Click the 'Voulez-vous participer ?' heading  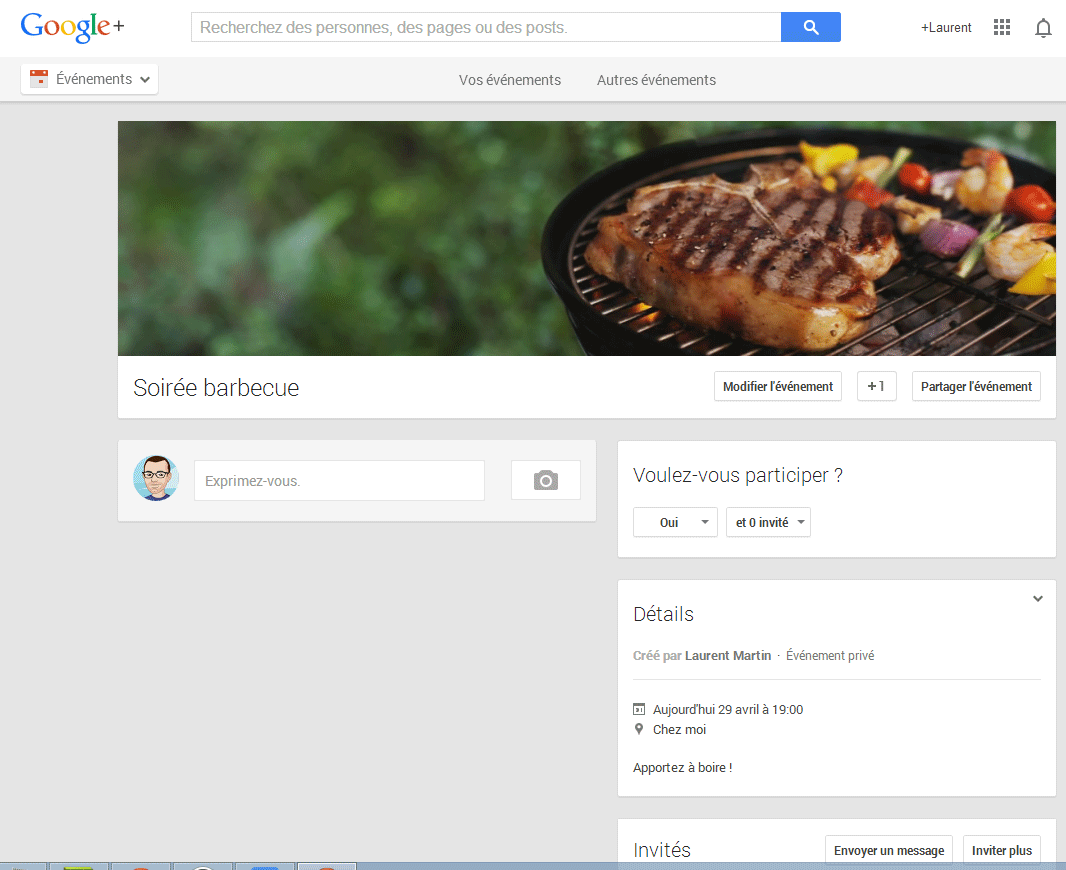(x=738, y=475)
